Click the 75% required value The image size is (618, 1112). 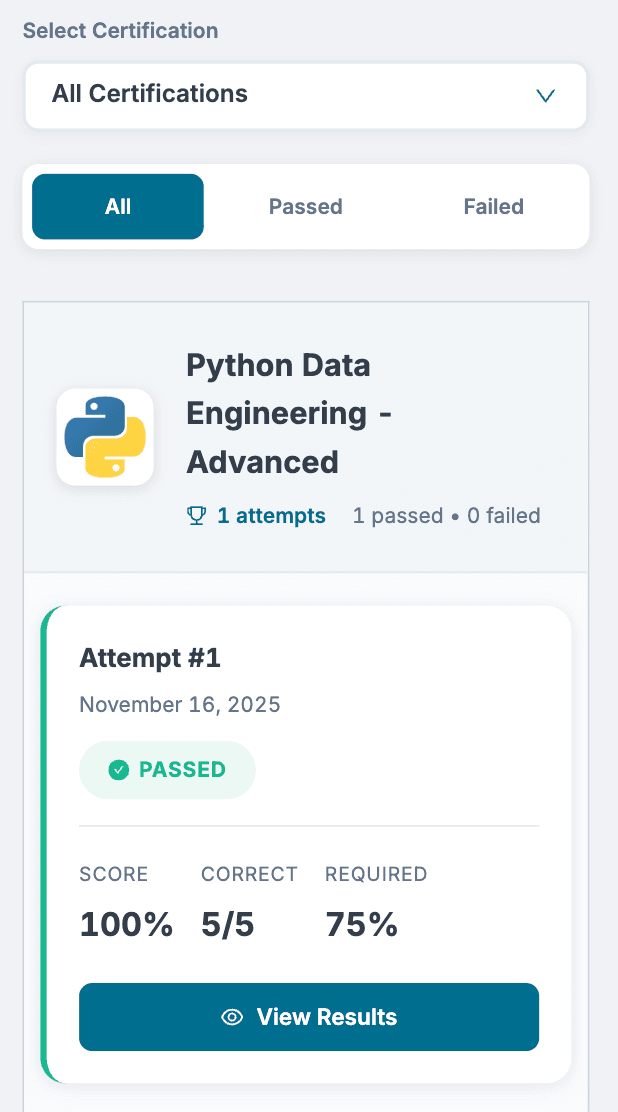pyautogui.click(x=361, y=925)
